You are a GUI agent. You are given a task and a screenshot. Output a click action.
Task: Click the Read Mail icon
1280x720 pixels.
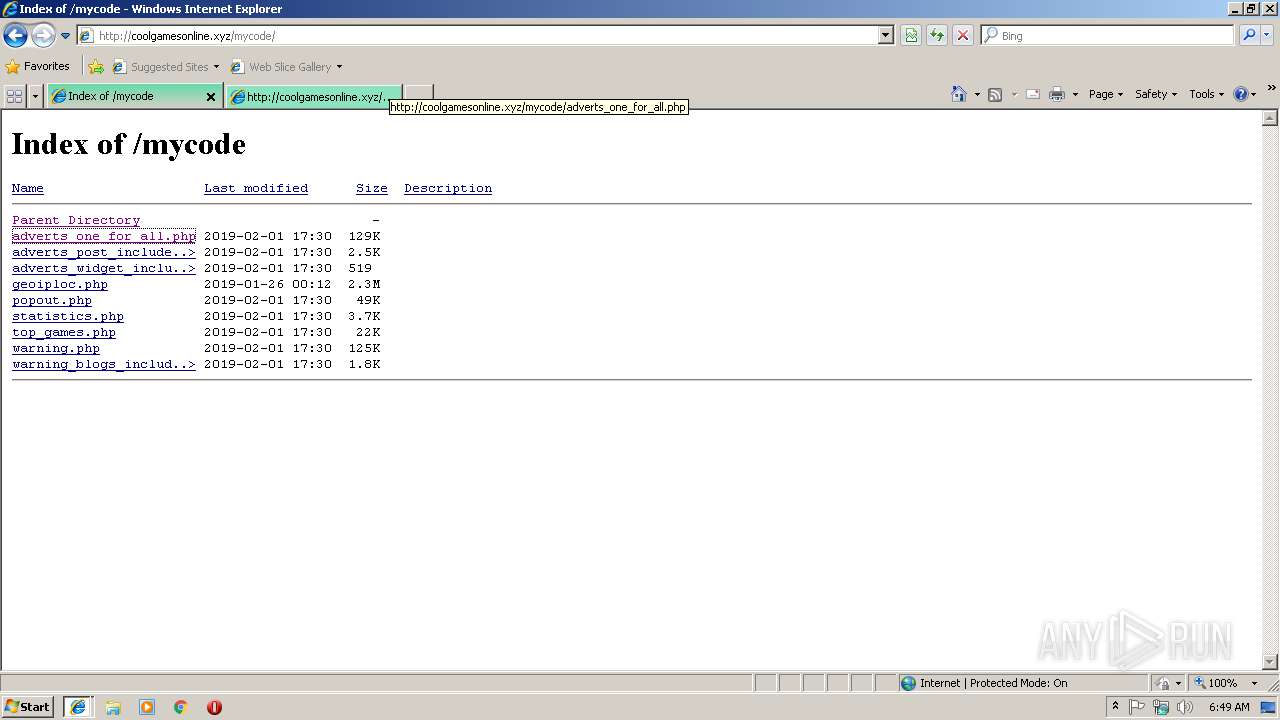1033,94
